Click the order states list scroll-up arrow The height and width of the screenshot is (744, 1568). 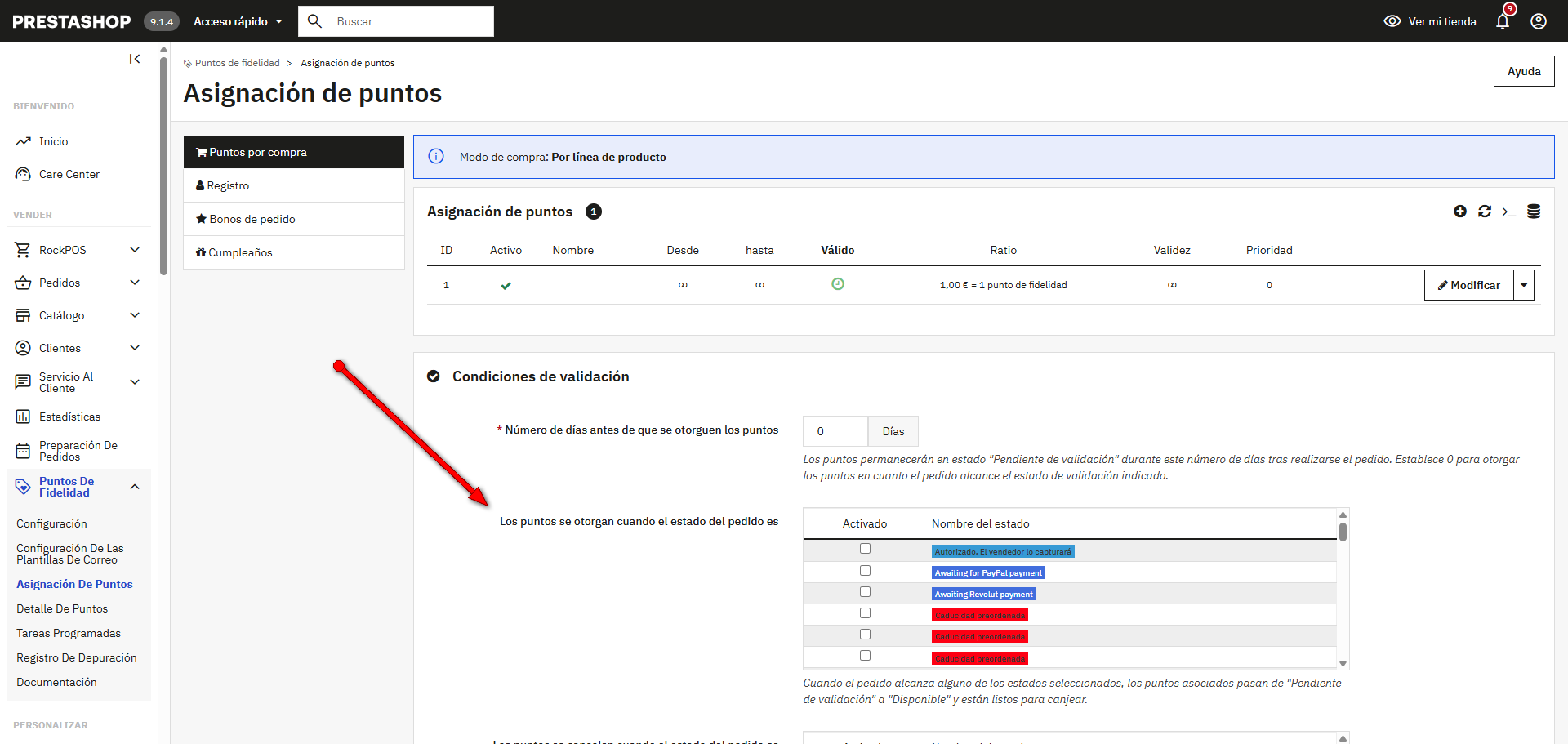1343,515
